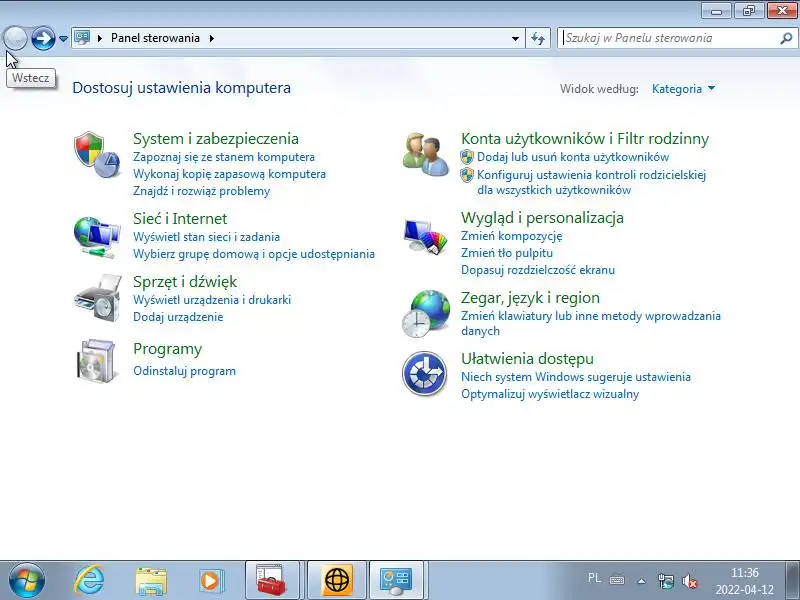Click the network status tray icon
This screenshot has height=600, width=800.
click(666, 581)
